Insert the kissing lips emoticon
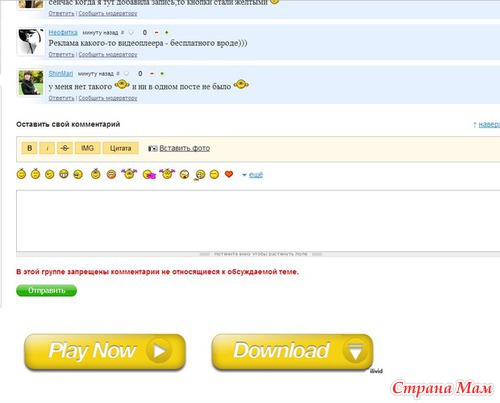Viewport: 500px width, 403px height. 149,174
